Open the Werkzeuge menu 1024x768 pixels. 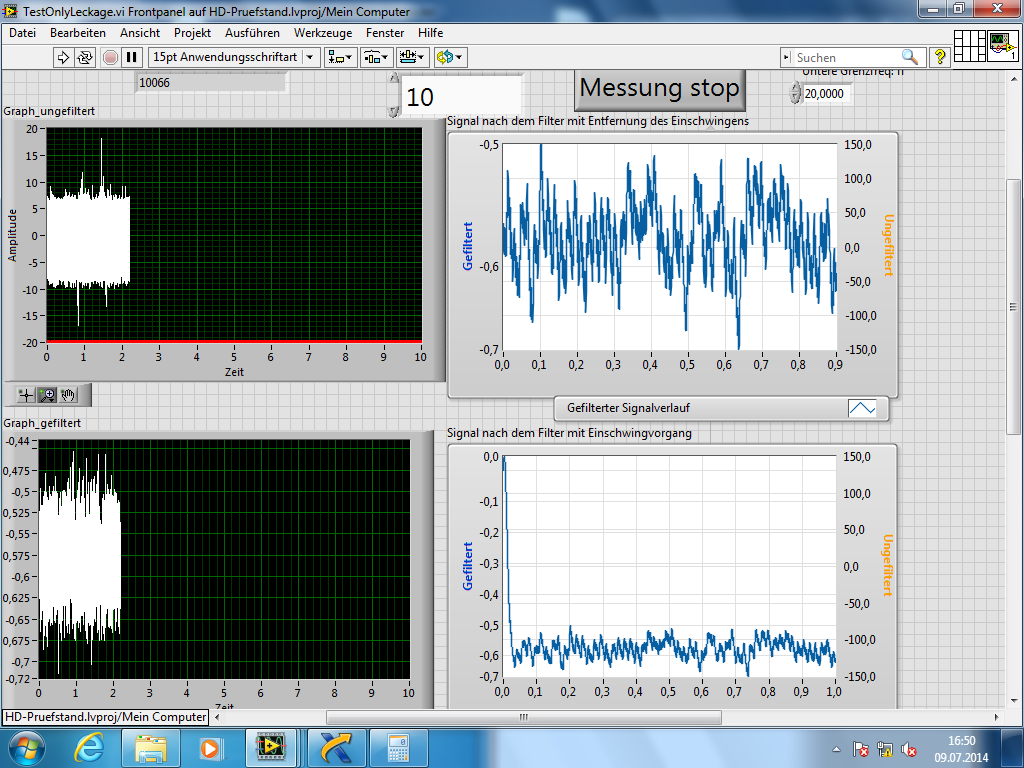[322, 33]
